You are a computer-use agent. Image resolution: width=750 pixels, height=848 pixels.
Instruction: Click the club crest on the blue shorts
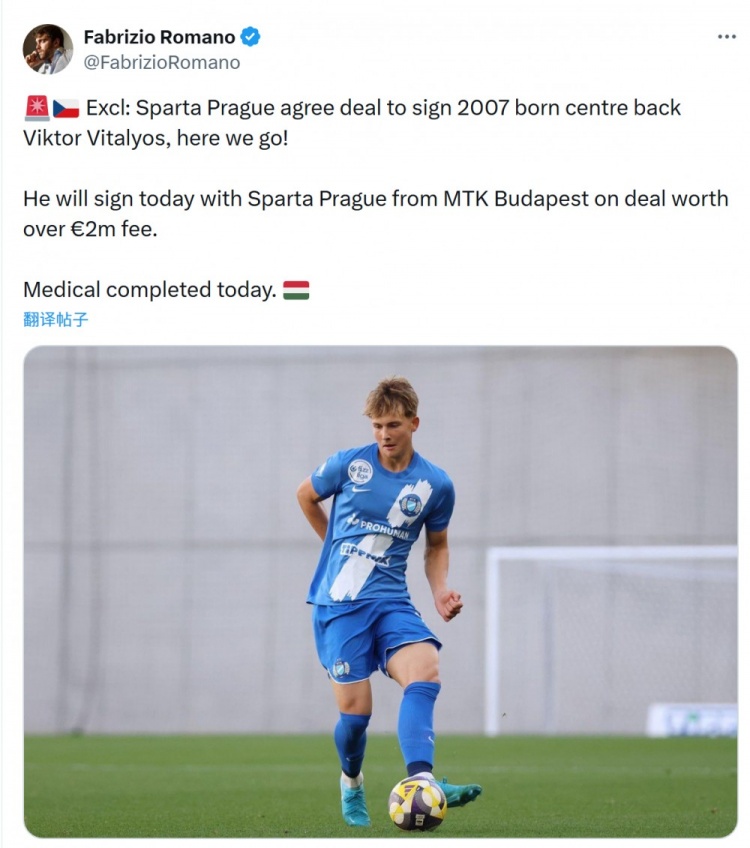point(342,668)
